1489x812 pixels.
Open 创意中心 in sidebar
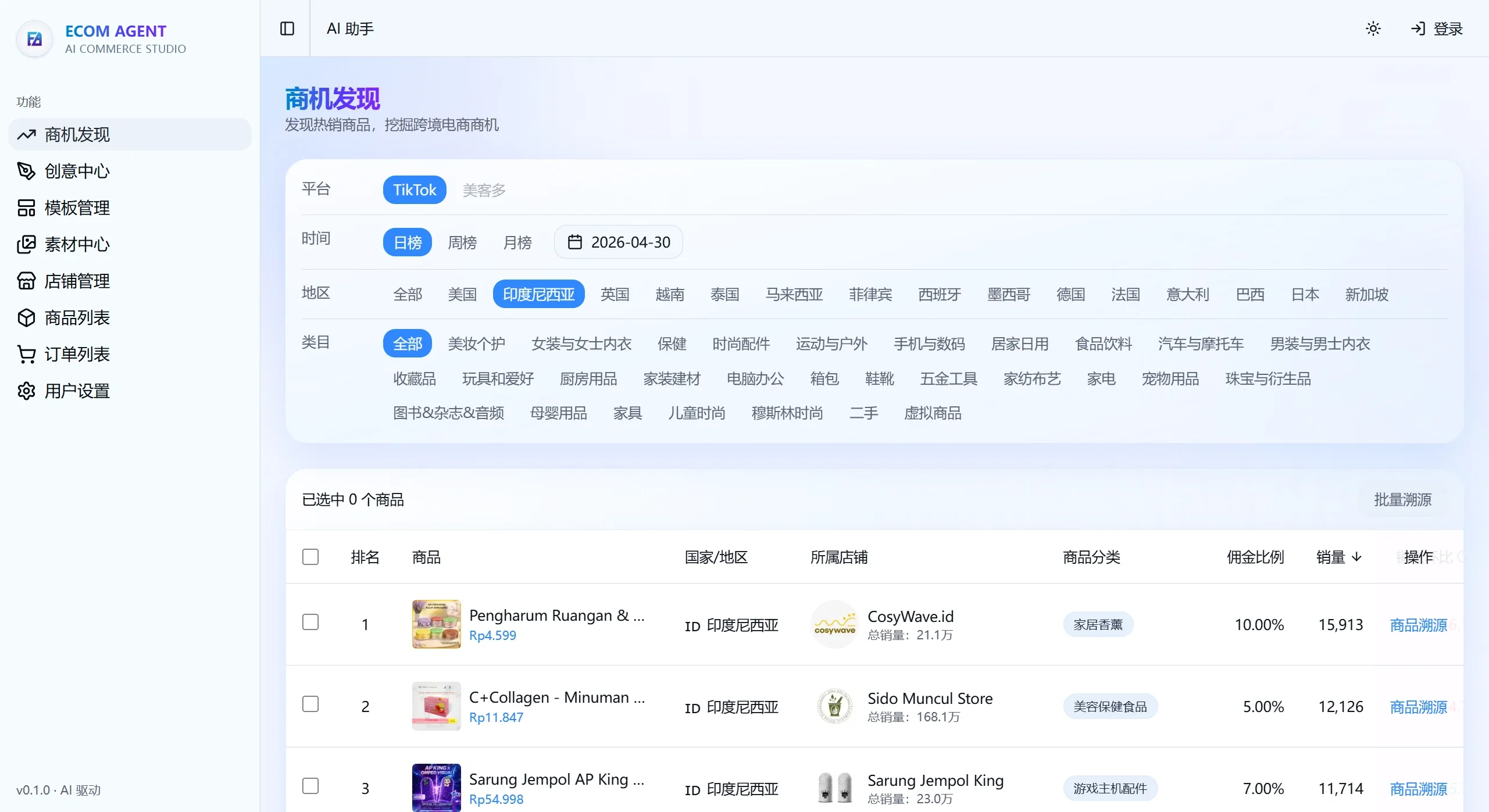coord(130,171)
